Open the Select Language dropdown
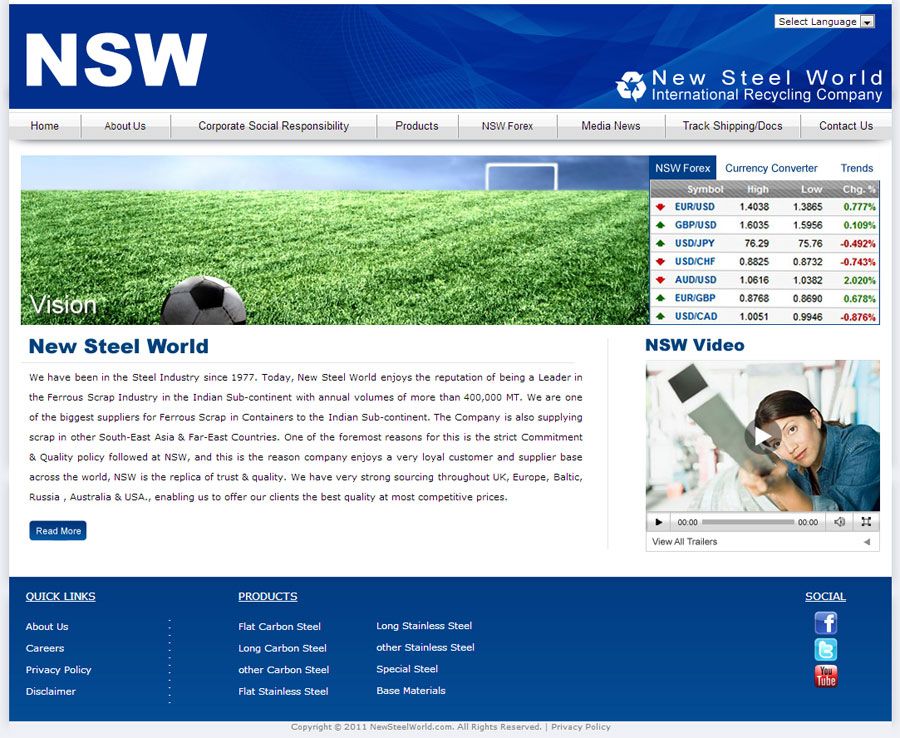Image resolution: width=900 pixels, height=738 pixels. (x=824, y=22)
